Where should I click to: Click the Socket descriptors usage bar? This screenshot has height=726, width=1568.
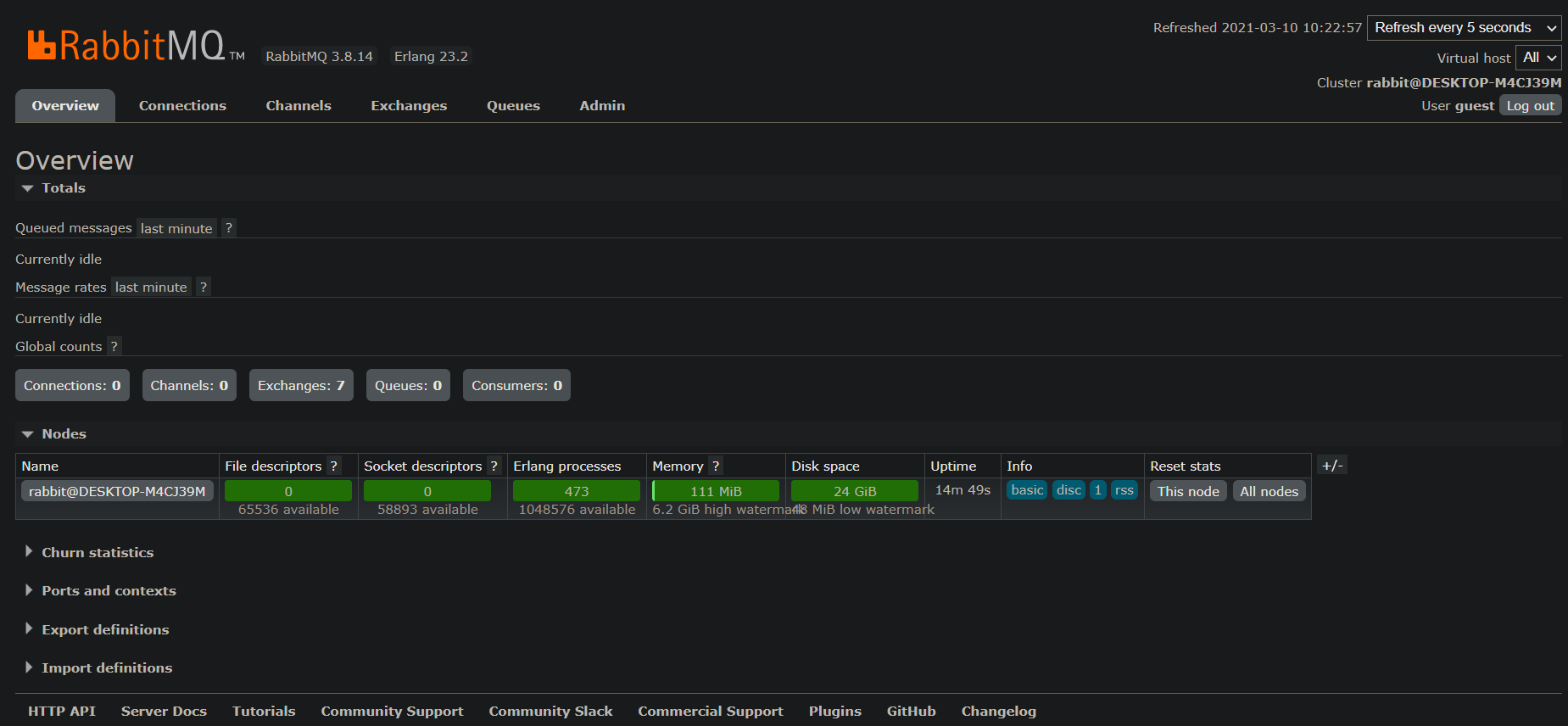[427, 491]
